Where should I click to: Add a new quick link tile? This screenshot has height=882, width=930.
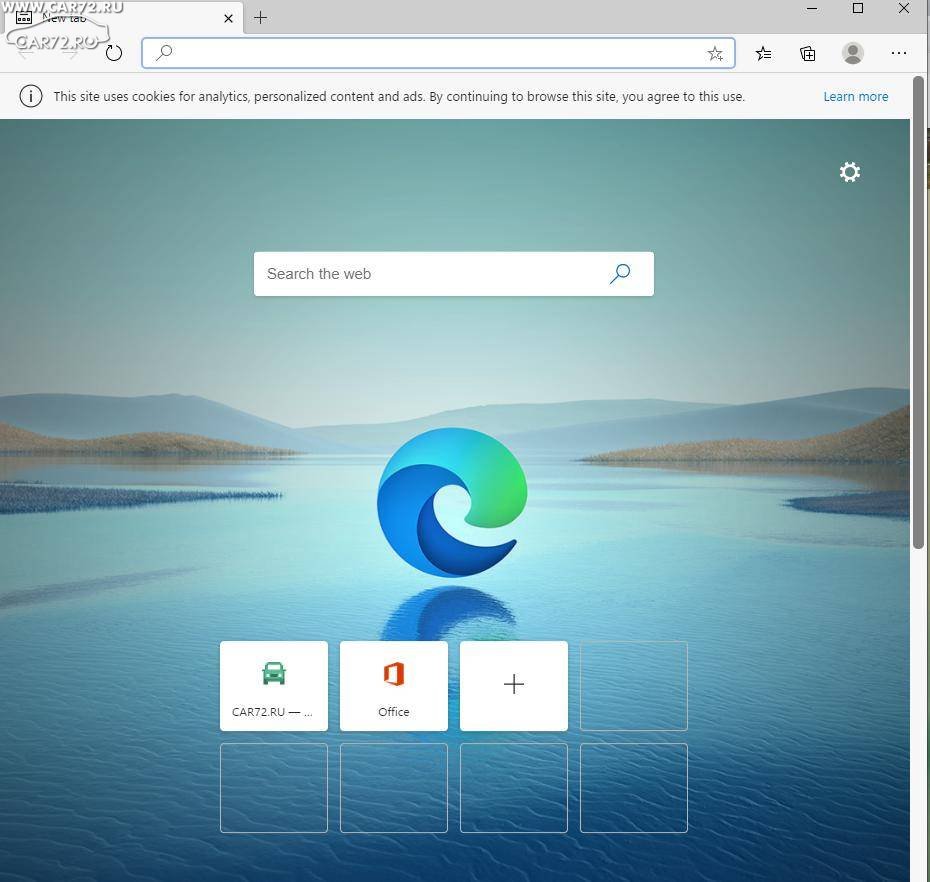514,686
